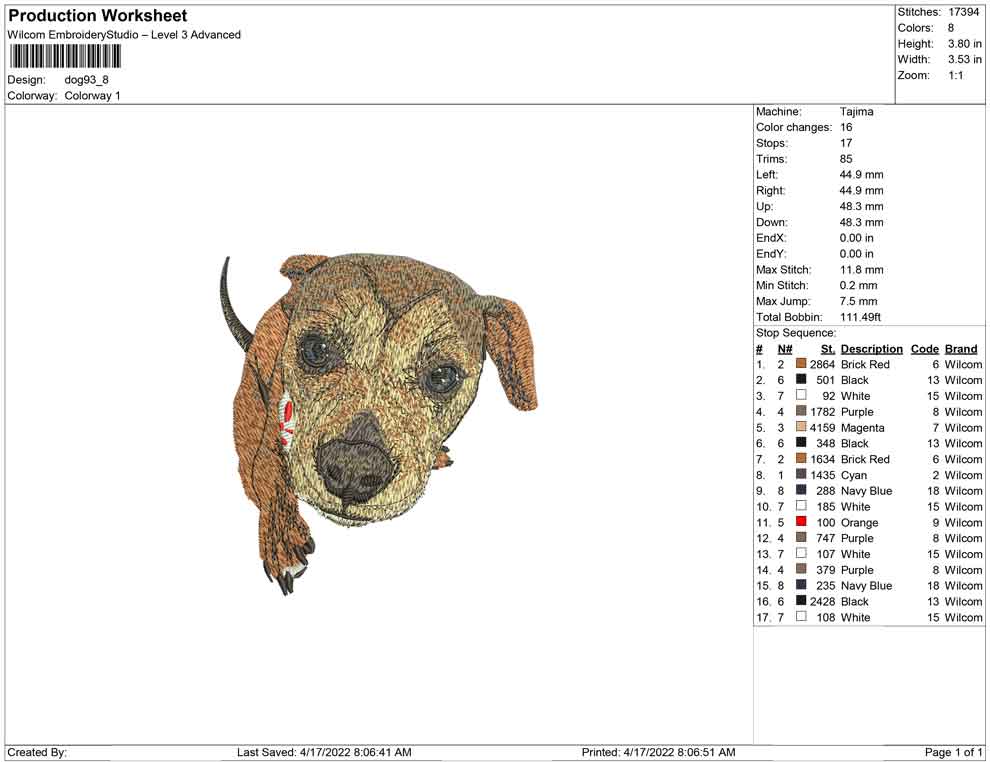Select the black swatch beside stitch count 501
Screen dimensions: 990x762
[x=801, y=379]
